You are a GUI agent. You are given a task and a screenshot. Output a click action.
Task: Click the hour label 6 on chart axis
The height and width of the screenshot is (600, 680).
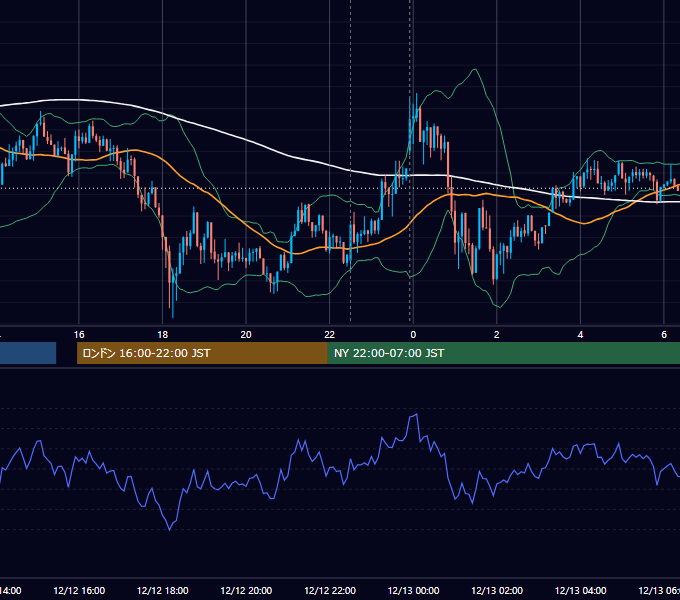(x=664, y=335)
